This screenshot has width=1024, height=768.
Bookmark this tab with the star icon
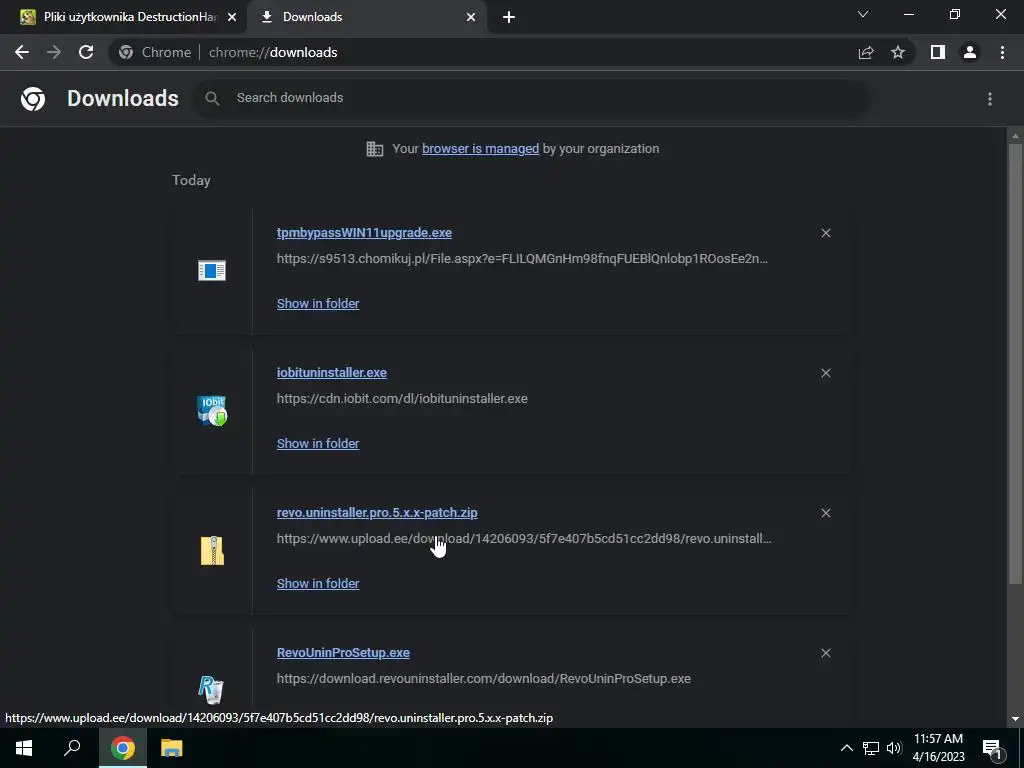click(x=898, y=52)
